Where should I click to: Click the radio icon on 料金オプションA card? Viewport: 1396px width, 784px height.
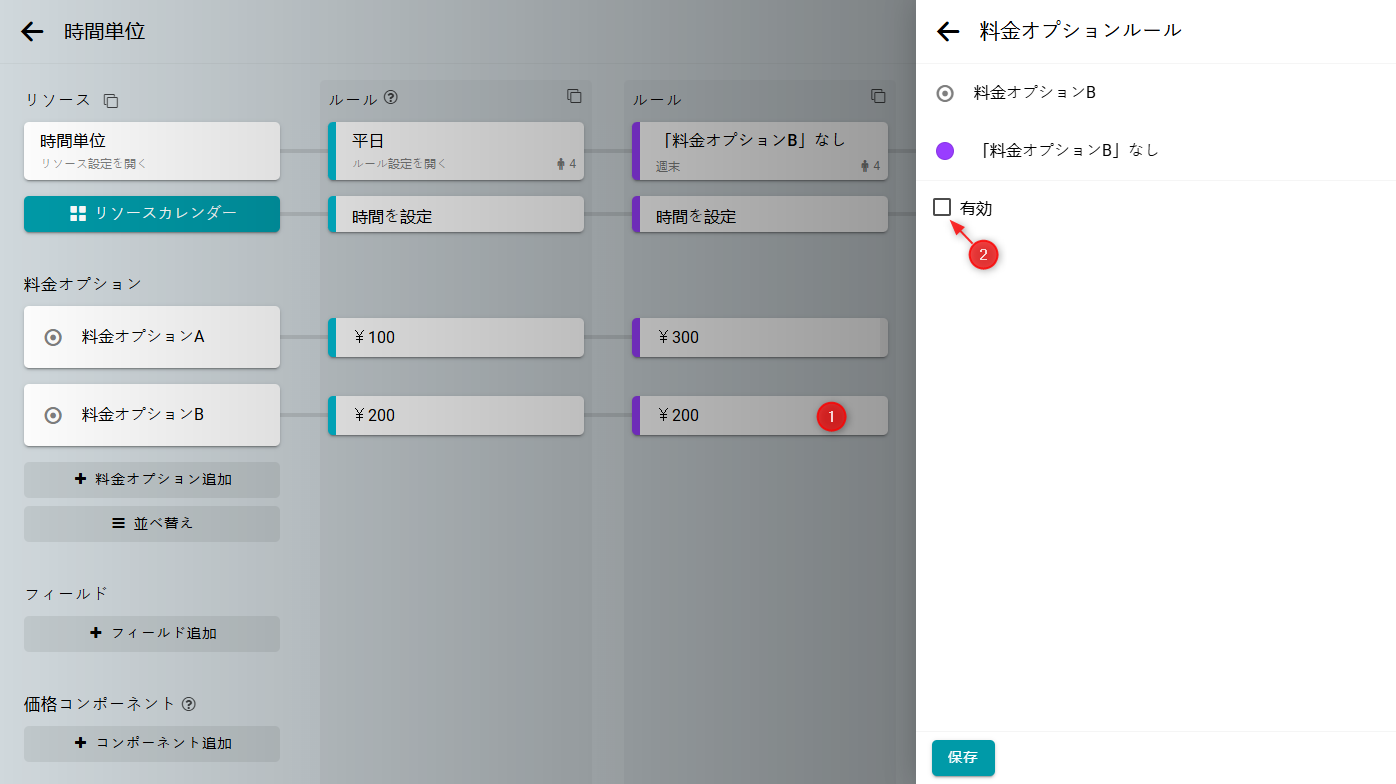pos(53,337)
